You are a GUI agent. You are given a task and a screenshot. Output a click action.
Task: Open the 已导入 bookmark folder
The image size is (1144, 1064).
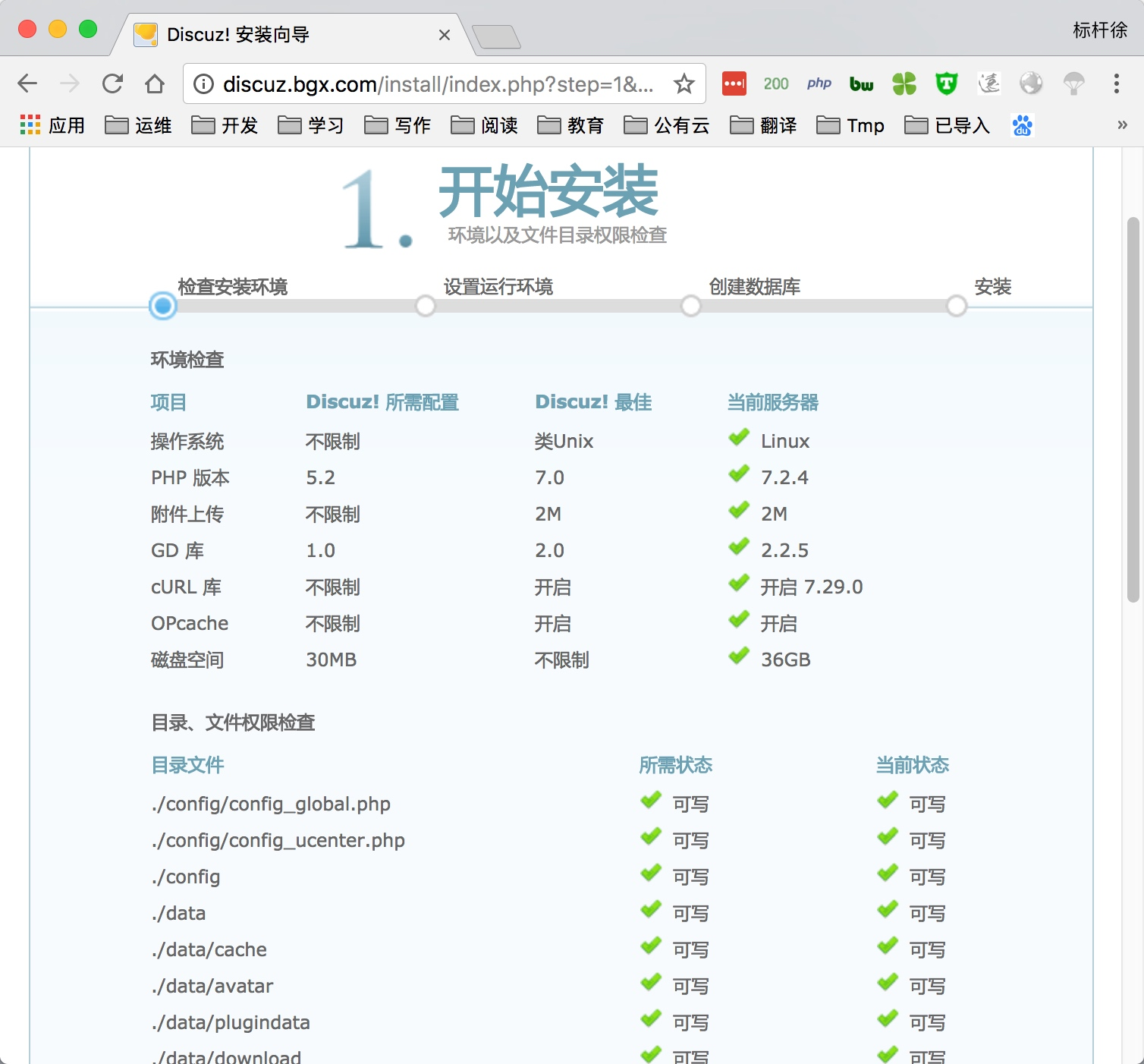point(948,125)
